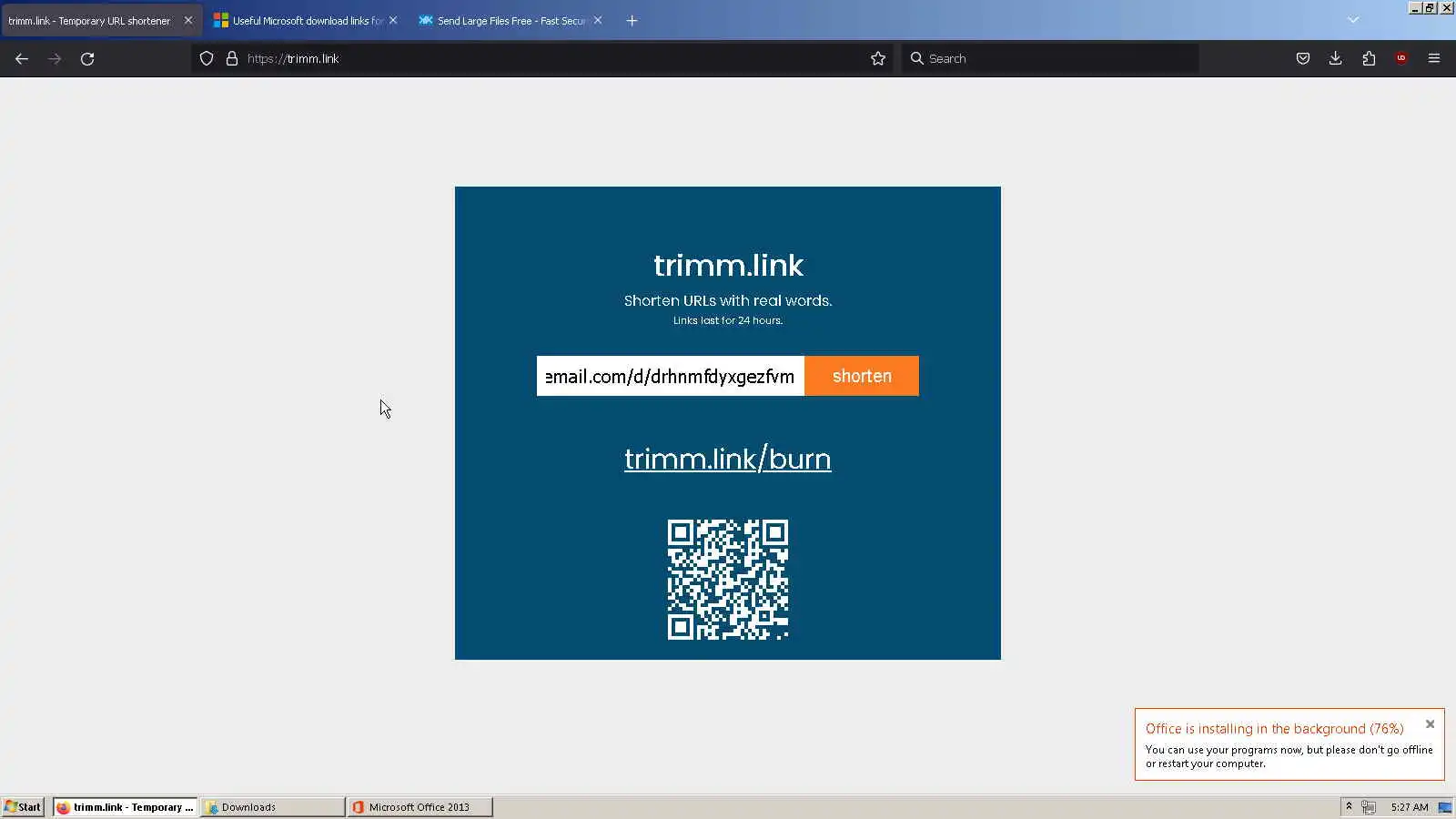Select the trimm.link Firefox taskbar button

(125, 807)
